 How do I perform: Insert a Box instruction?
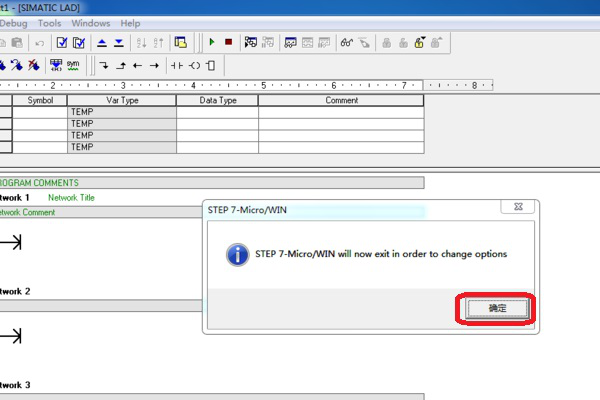(x=211, y=65)
